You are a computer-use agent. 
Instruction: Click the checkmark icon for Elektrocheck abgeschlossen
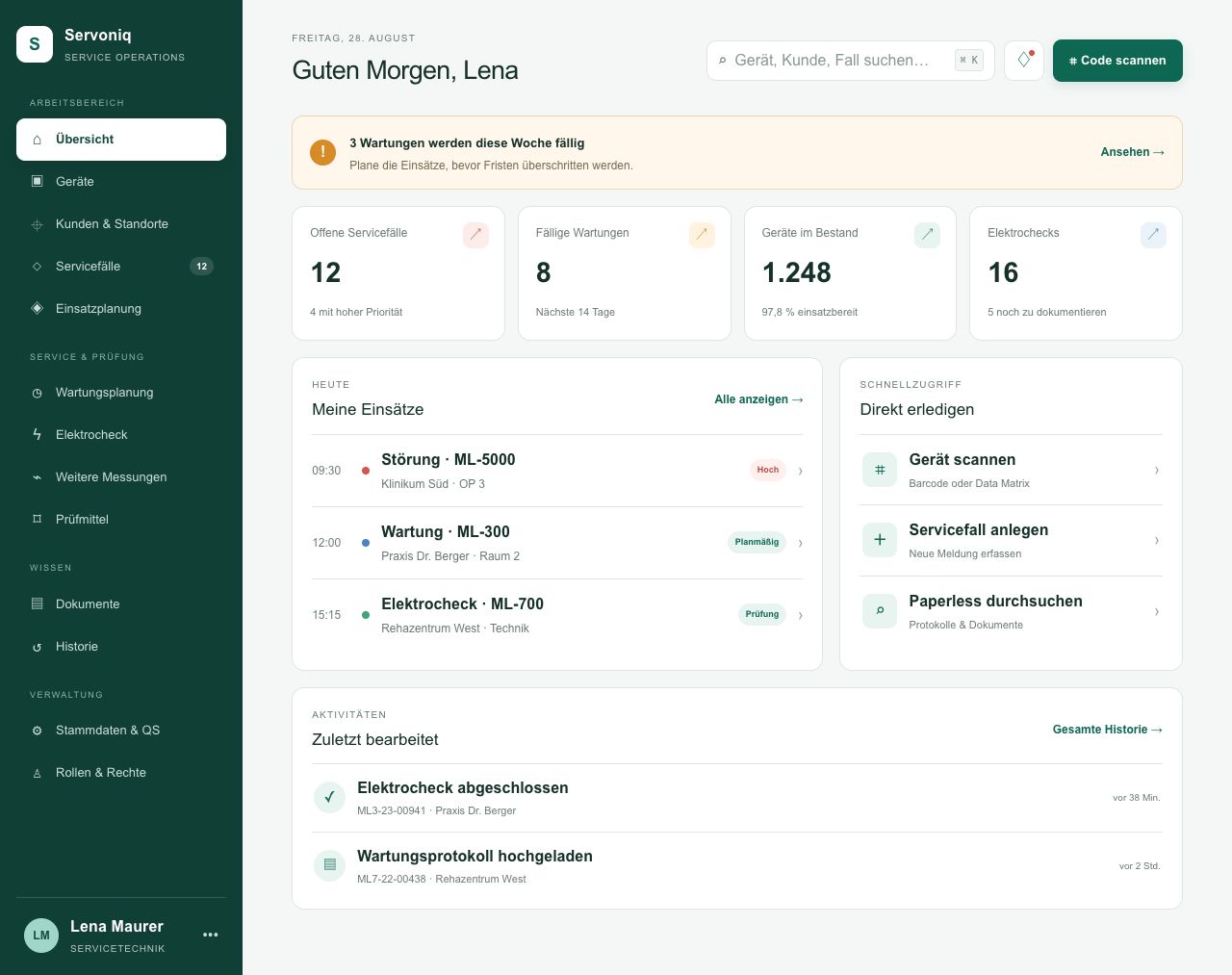[x=329, y=797]
